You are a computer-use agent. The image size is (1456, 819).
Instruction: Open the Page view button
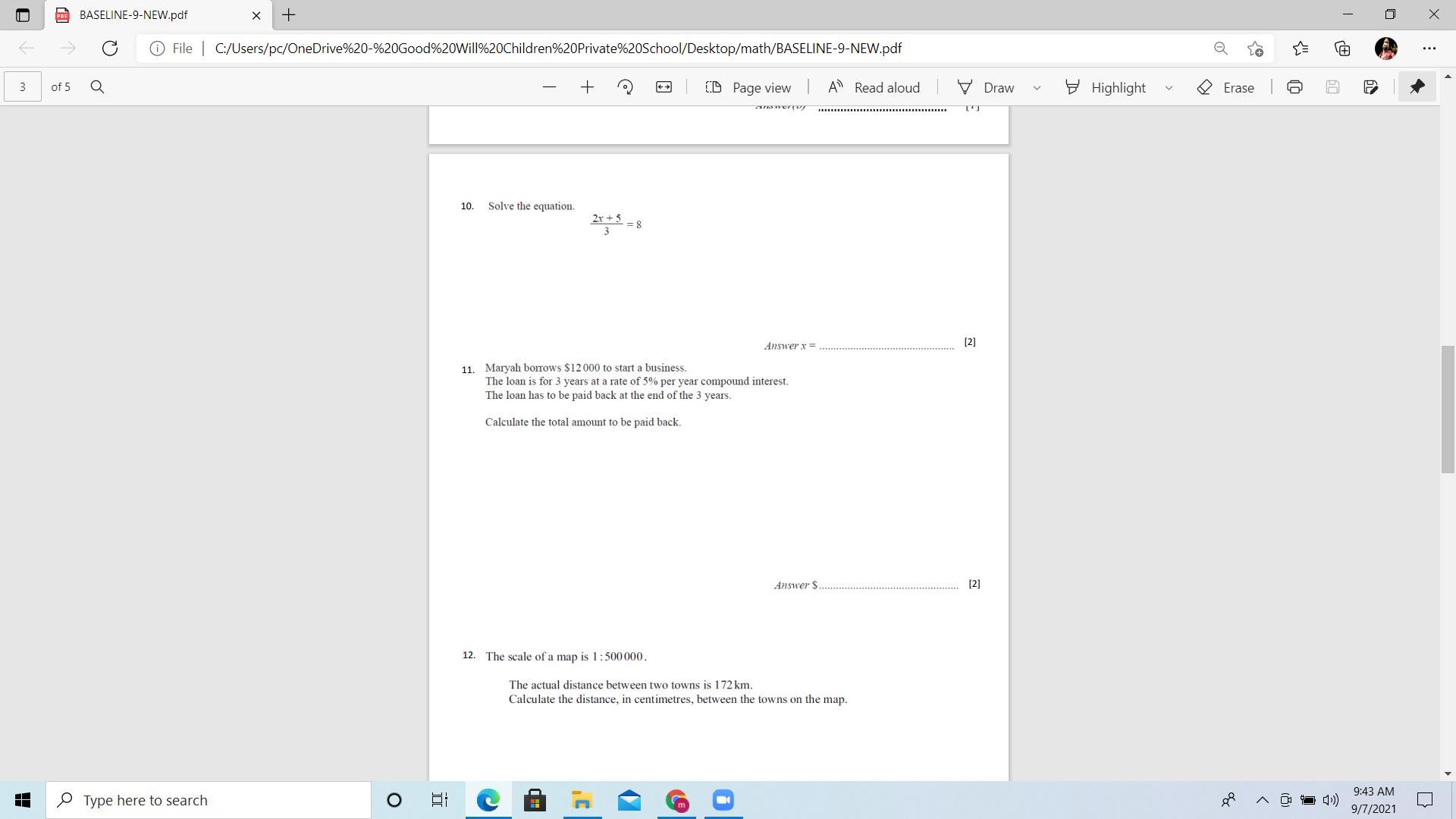(x=748, y=87)
